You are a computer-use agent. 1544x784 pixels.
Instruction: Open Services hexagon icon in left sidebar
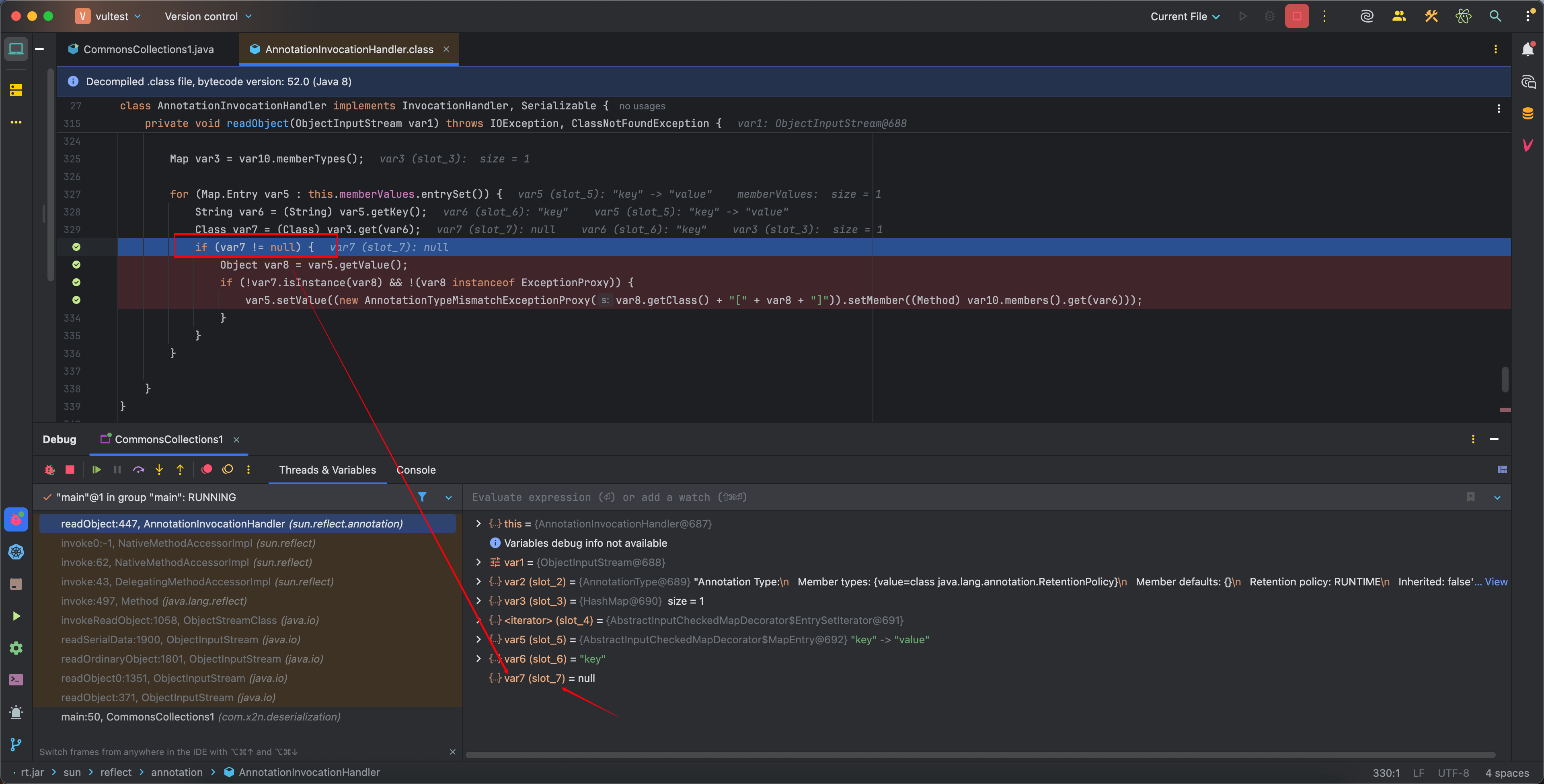click(x=16, y=552)
